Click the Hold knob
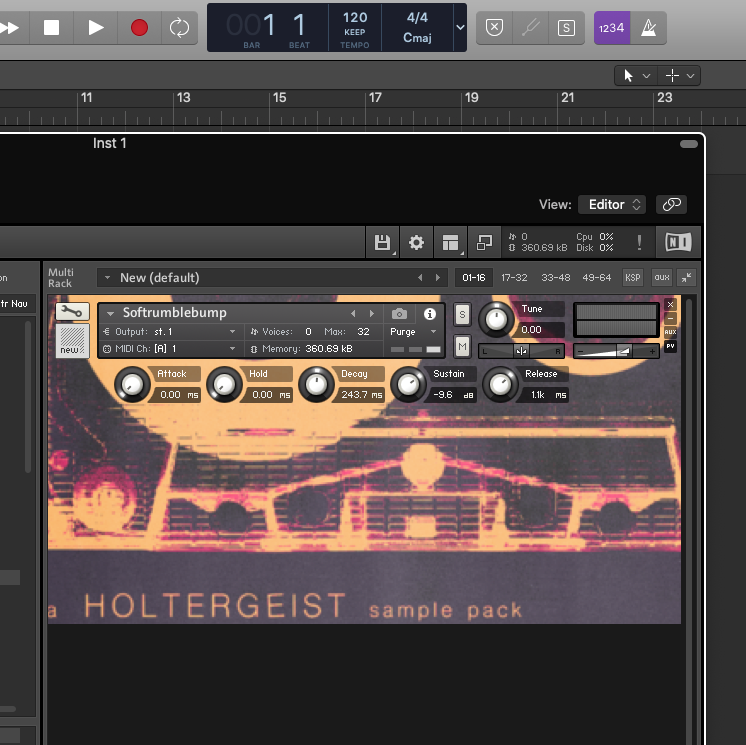Screen dimensions: 746x745 (224, 384)
